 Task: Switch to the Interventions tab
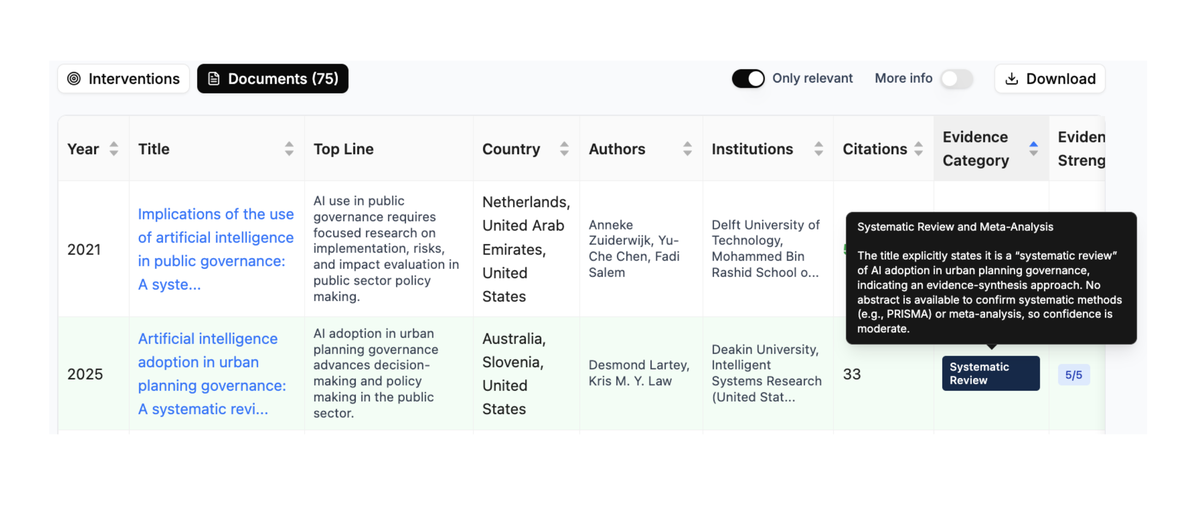pos(123,79)
